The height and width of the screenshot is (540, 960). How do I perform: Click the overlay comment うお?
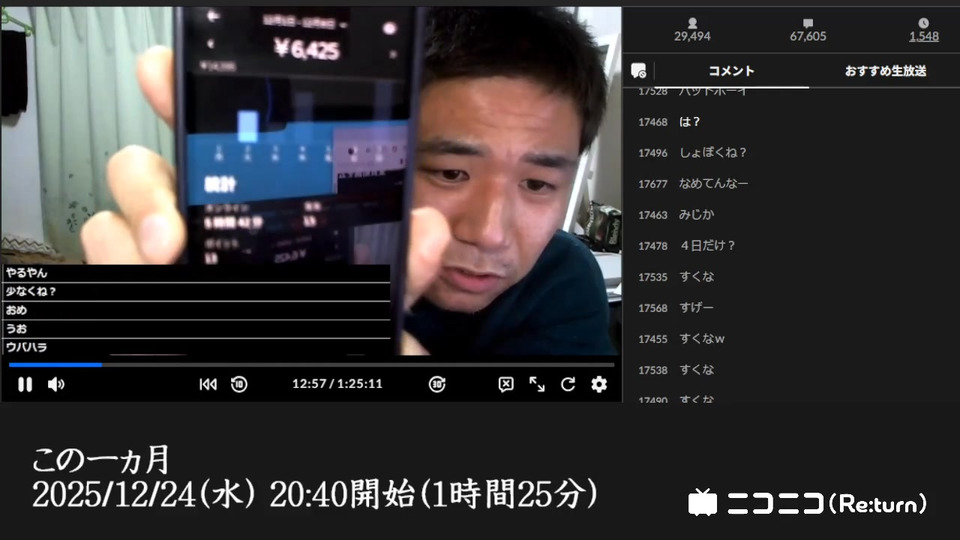(17, 329)
